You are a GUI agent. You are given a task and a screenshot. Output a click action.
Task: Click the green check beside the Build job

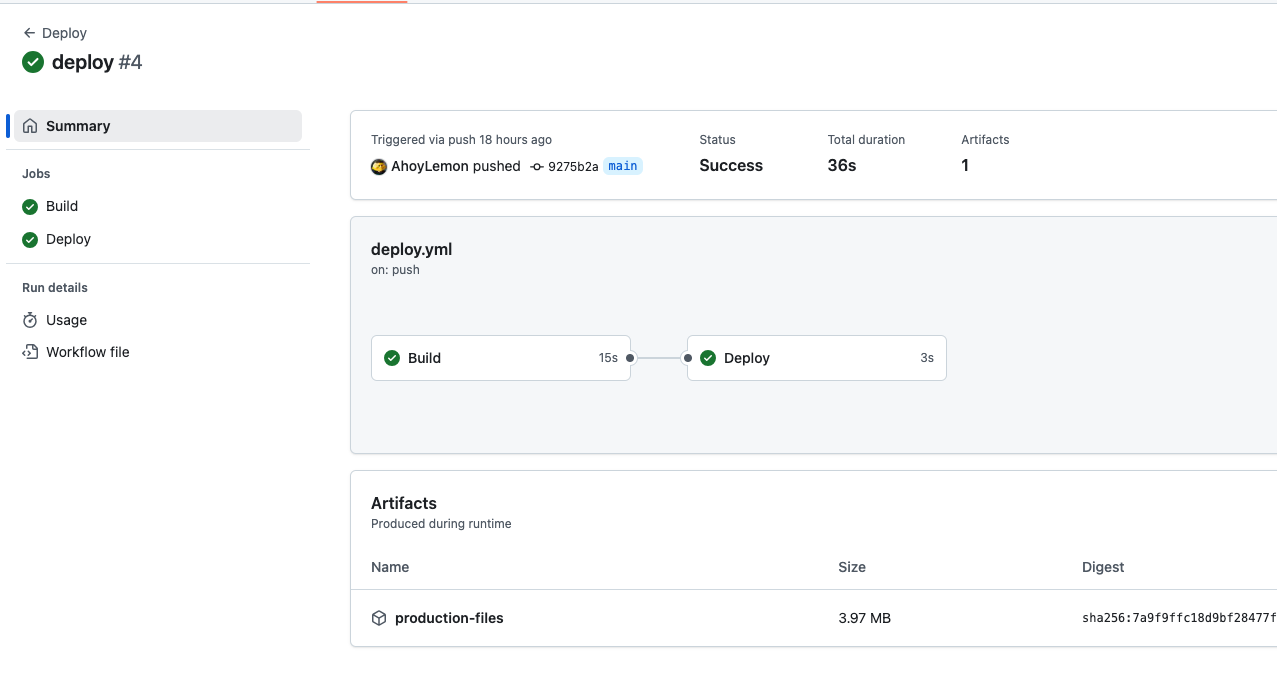pos(30,206)
